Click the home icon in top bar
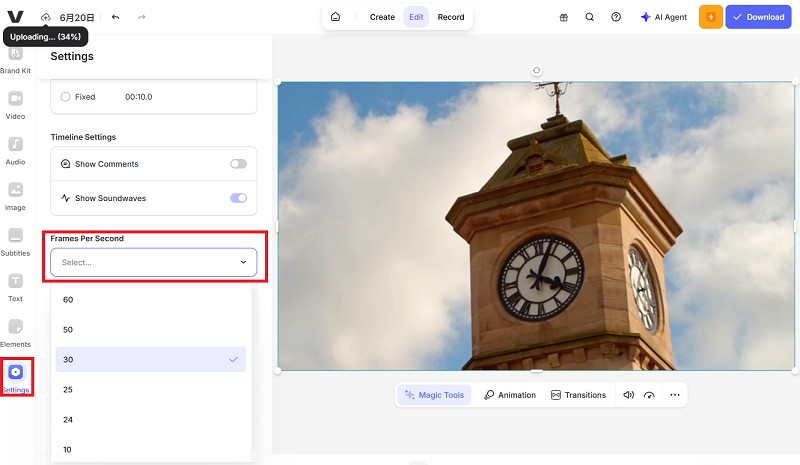The image size is (800, 465). (335, 17)
